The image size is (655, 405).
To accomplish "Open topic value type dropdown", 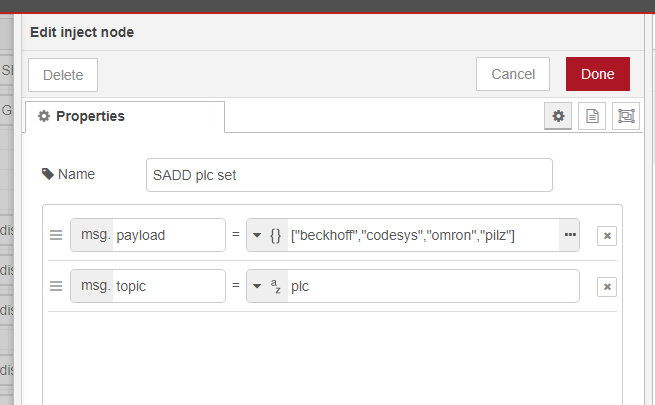I will pyautogui.click(x=257, y=286).
